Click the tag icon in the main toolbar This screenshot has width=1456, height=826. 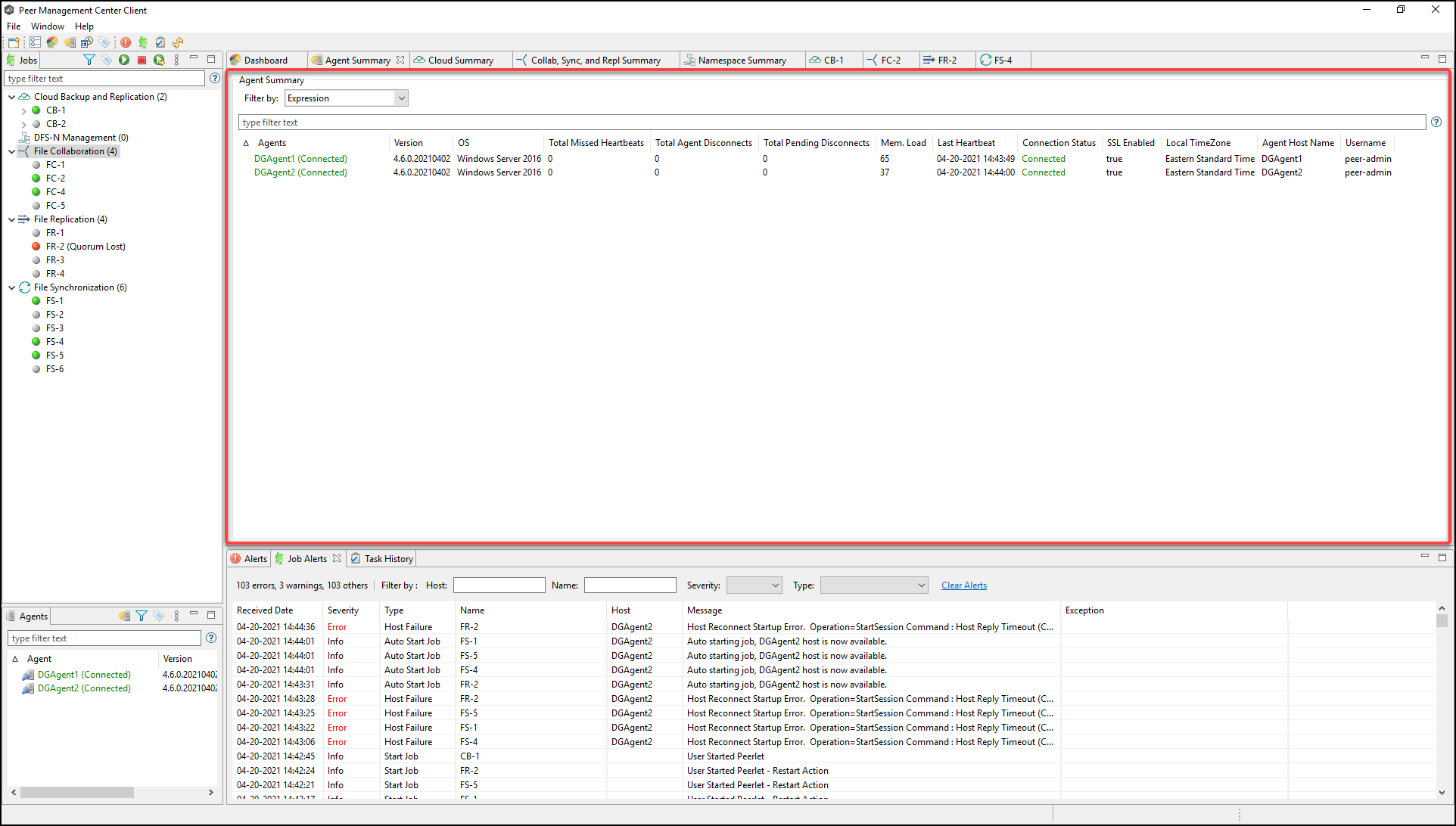[x=104, y=42]
